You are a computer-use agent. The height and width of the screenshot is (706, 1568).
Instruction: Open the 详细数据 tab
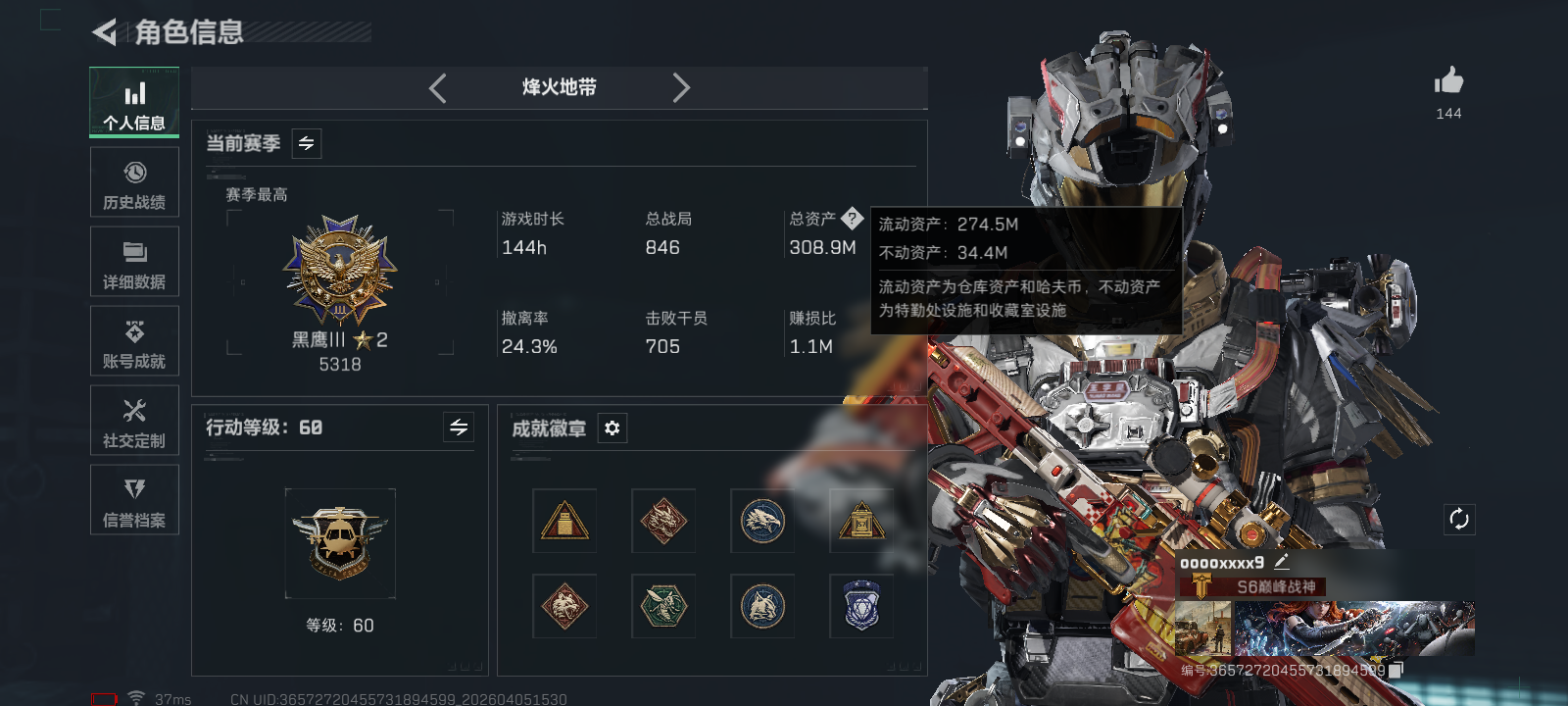[x=134, y=261]
